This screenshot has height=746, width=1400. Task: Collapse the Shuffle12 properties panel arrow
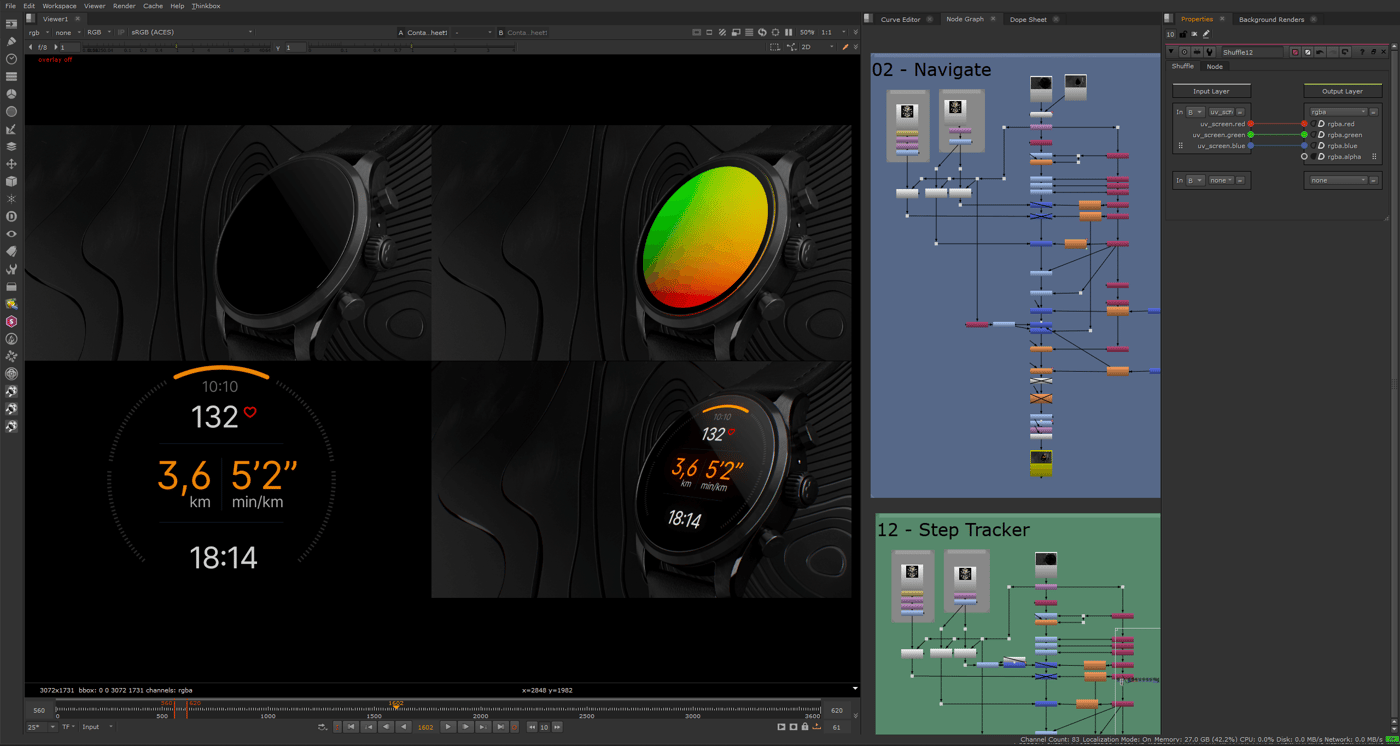(1172, 52)
